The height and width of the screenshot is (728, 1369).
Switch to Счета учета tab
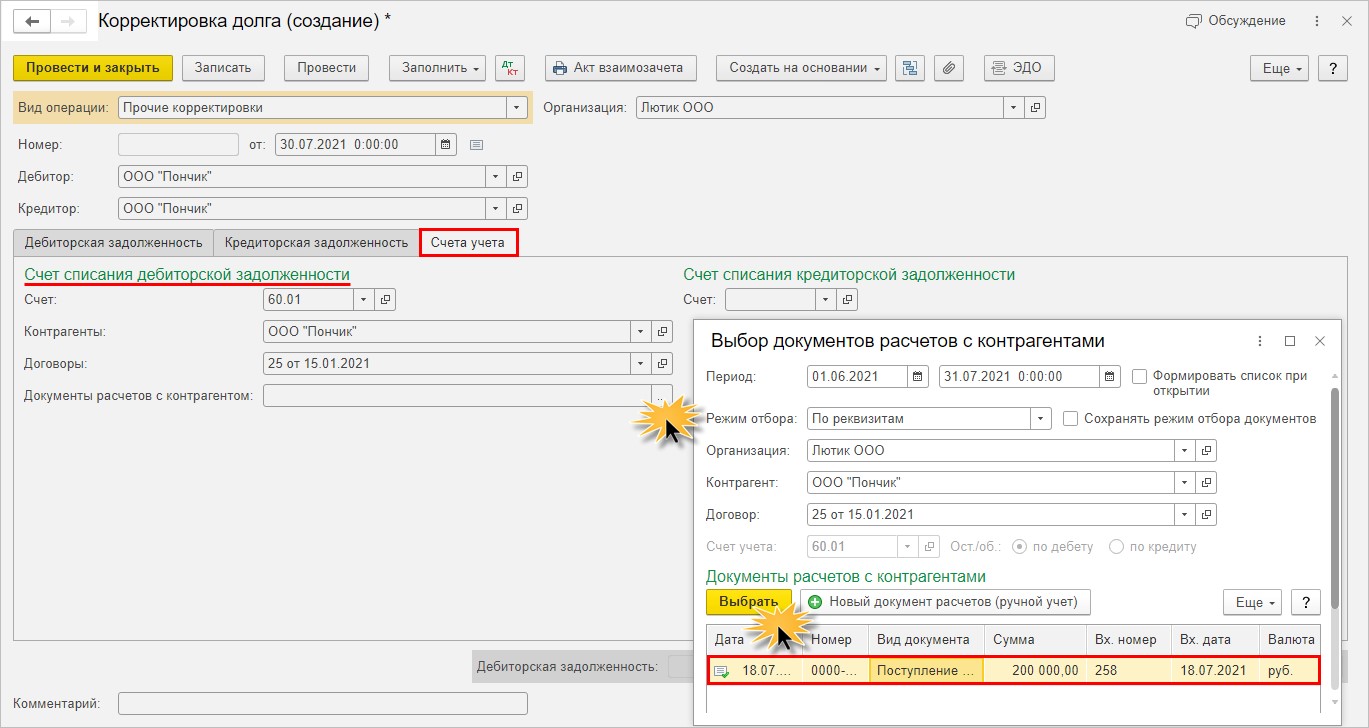click(x=468, y=243)
